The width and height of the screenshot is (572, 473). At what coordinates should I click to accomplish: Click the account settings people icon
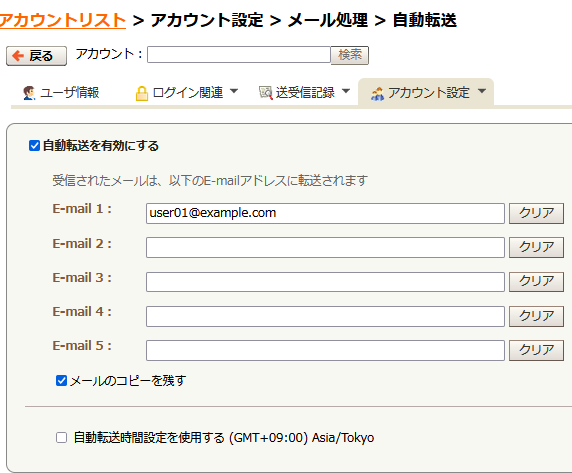coord(377,94)
